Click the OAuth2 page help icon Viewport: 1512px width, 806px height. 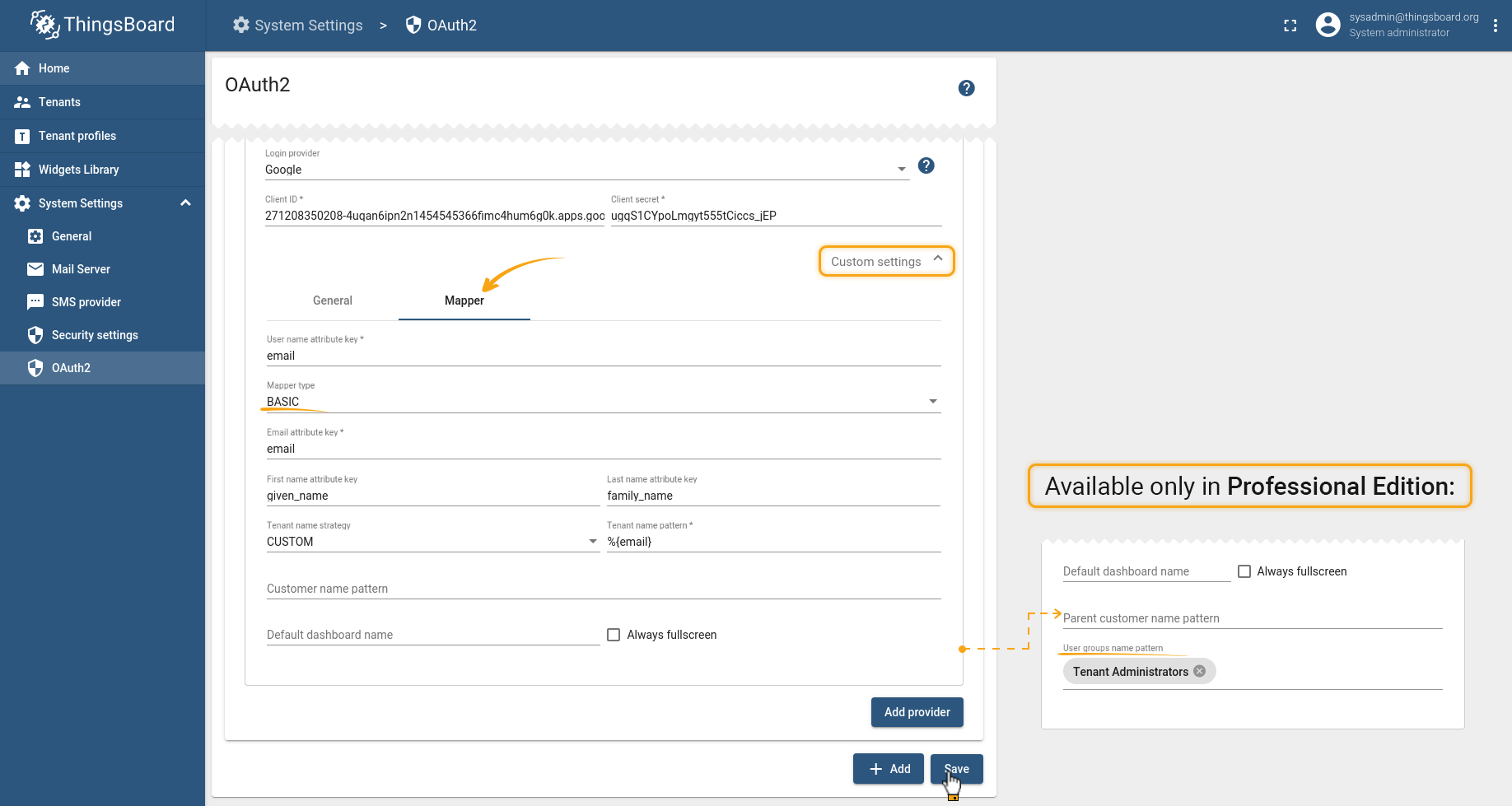[x=967, y=88]
